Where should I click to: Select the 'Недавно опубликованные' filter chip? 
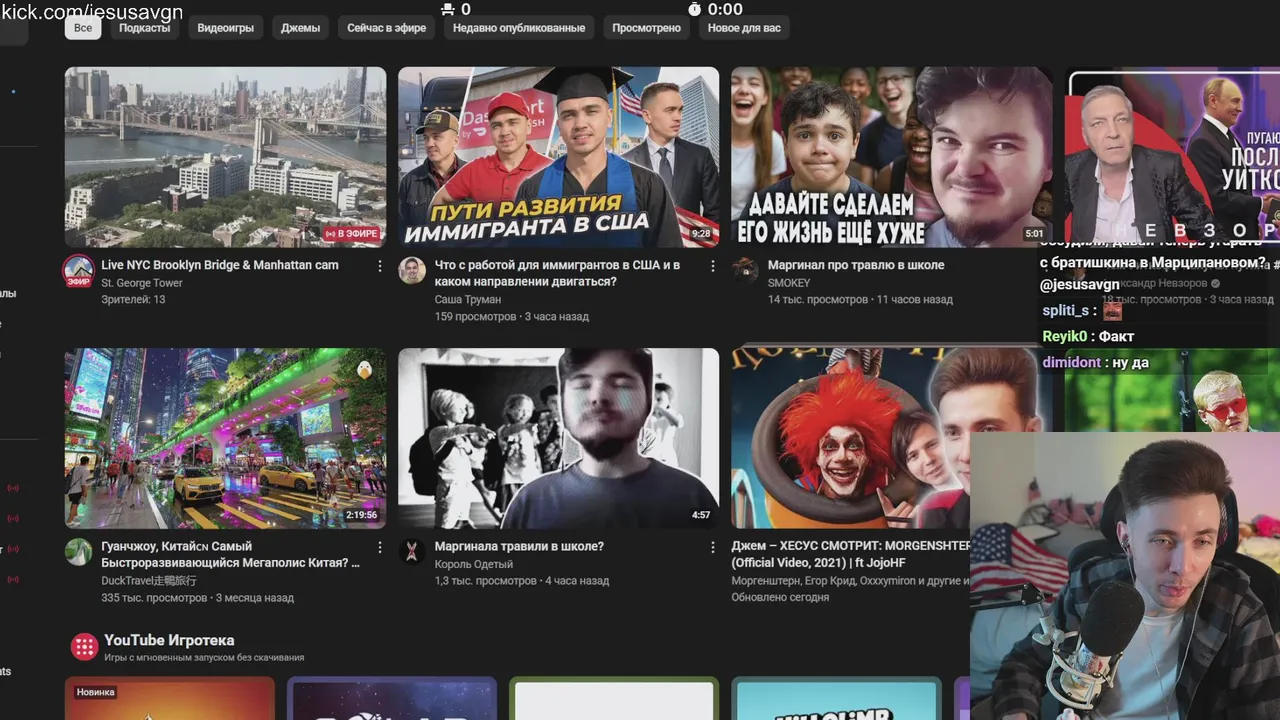(x=519, y=28)
